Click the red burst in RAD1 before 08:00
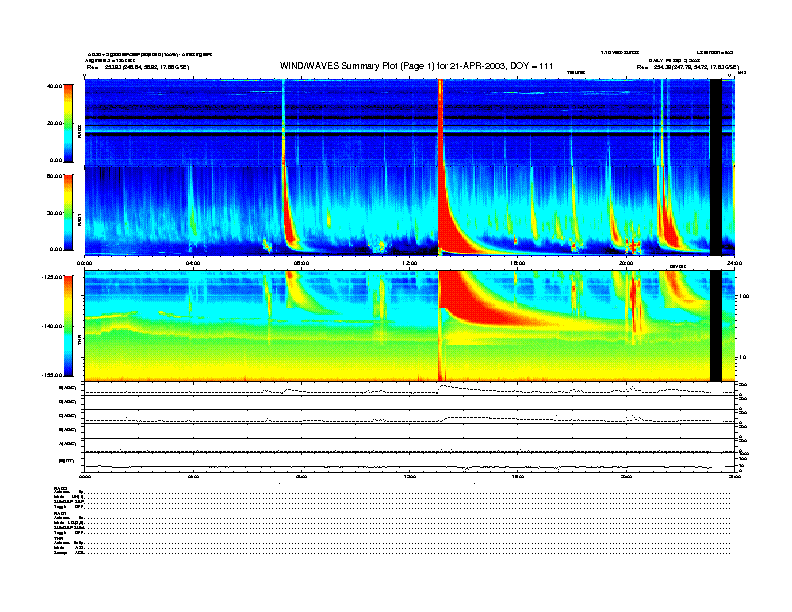Viewport: 792px width, 612px height. point(290,215)
